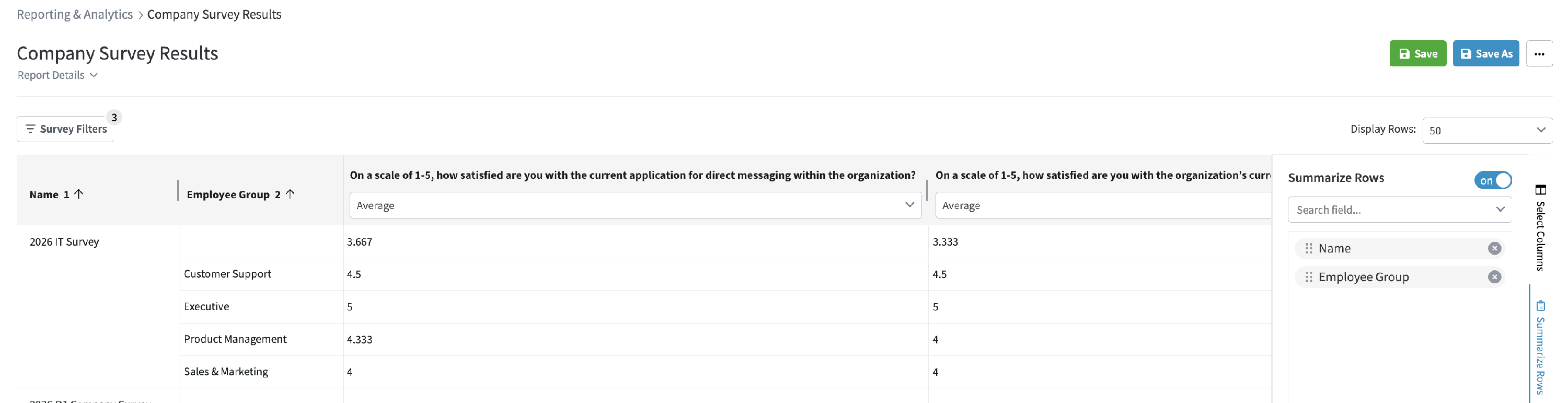Click drag handle icon beside Name field
This screenshot has width=1568, height=403.
click(x=1308, y=248)
